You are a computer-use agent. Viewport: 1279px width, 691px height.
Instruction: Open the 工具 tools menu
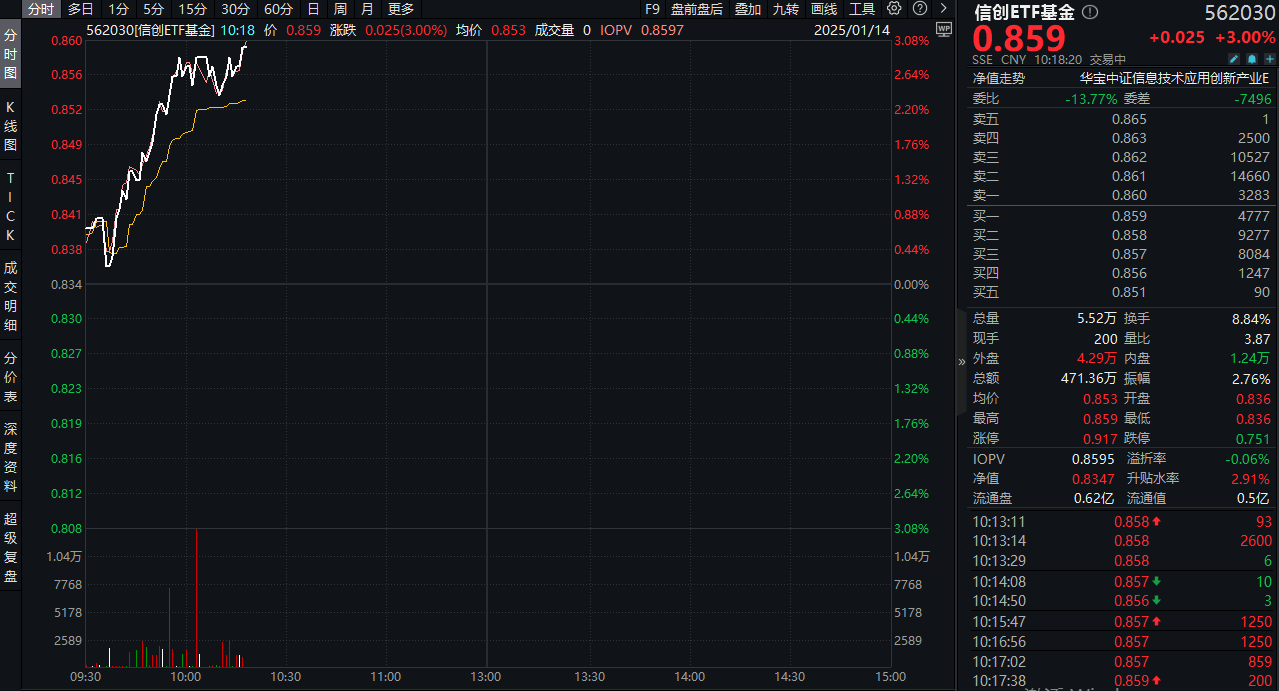coord(862,9)
